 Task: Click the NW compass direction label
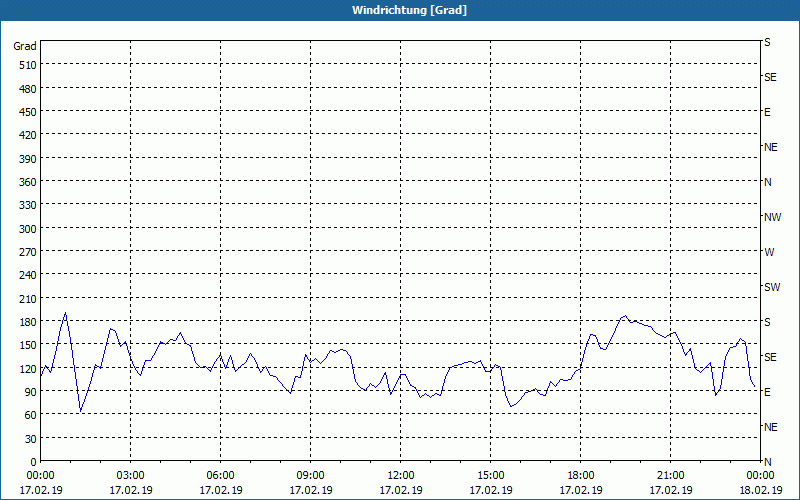click(772, 217)
